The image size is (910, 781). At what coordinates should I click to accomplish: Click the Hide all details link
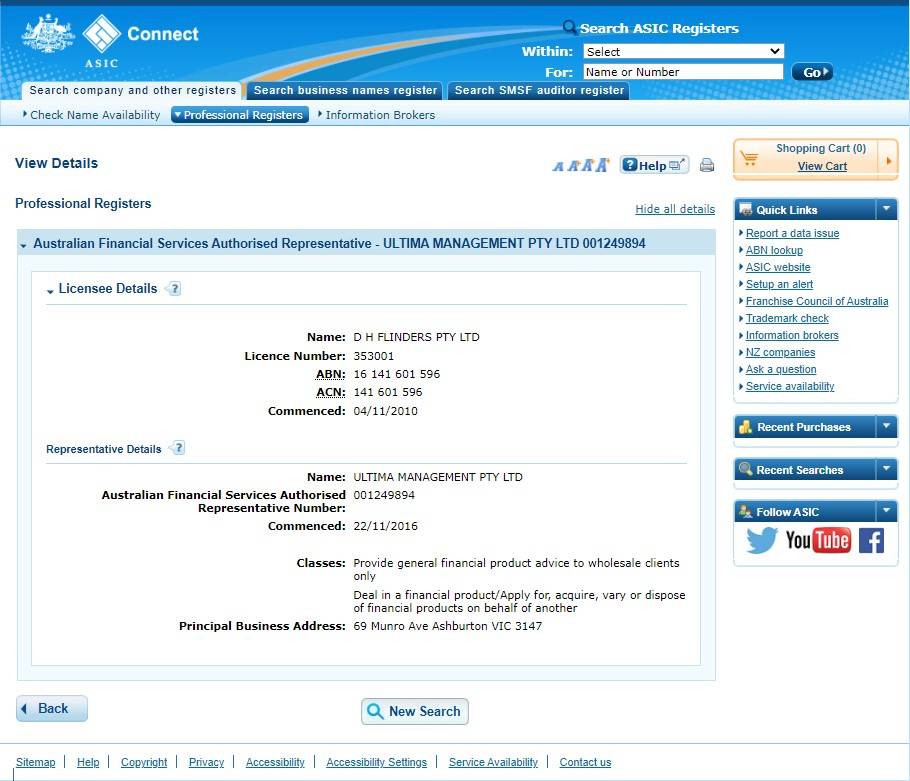point(675,209)
